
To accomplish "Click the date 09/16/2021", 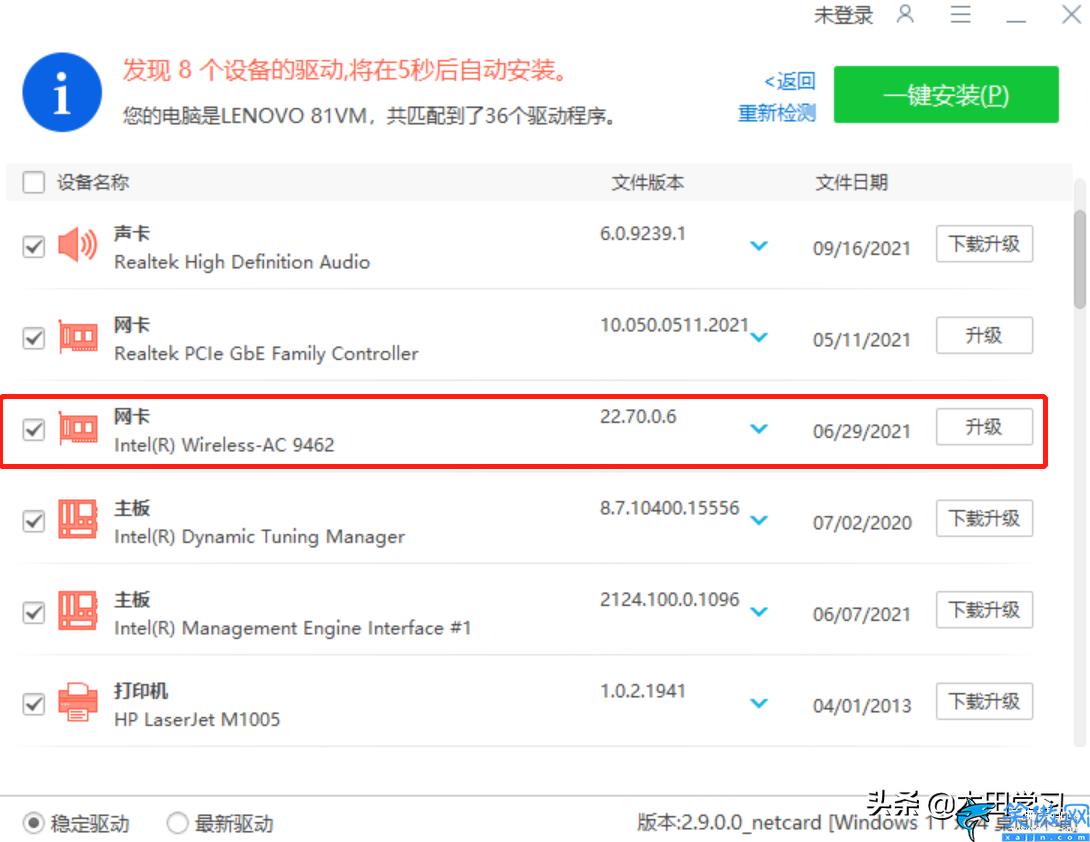I will coord(862,248).
